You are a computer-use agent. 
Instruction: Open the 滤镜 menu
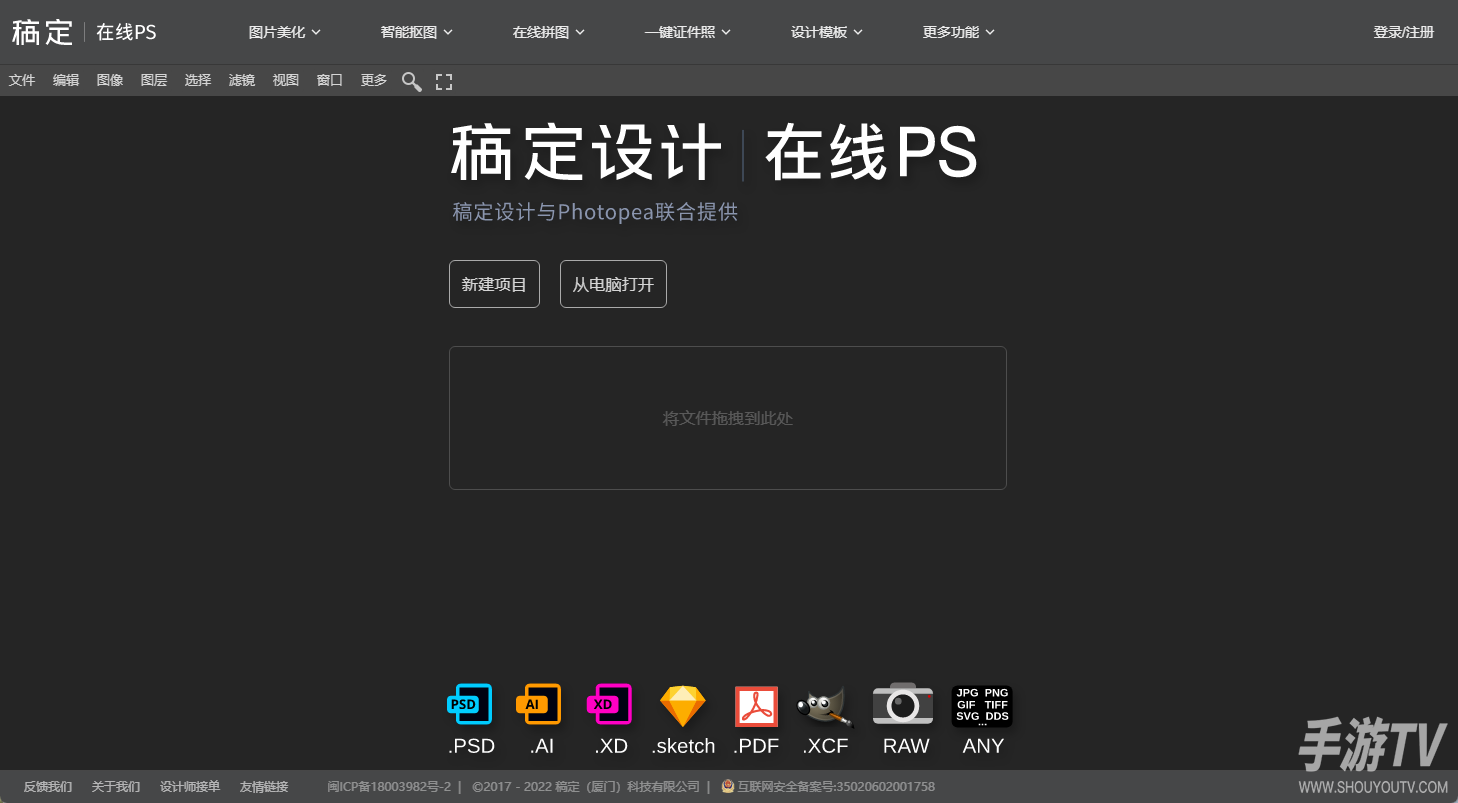[242, 80]
